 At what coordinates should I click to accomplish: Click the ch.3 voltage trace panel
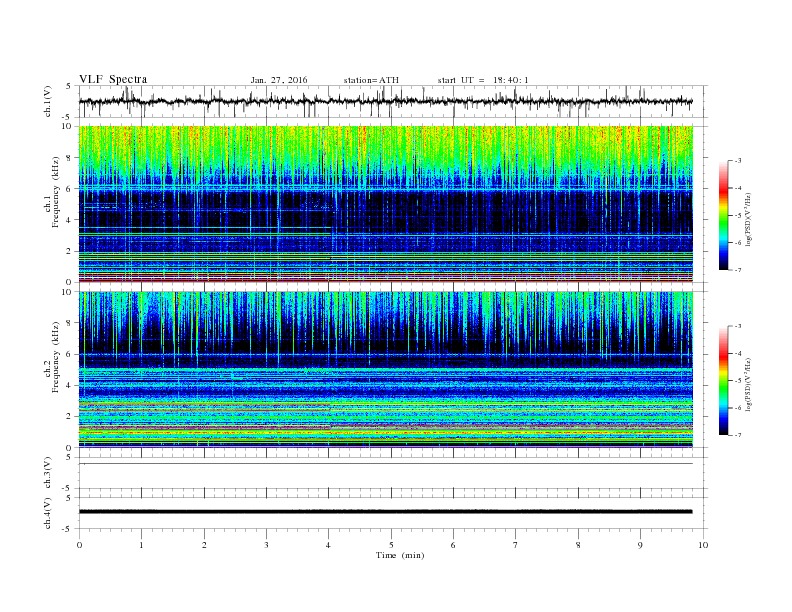[x=393, y=473]
